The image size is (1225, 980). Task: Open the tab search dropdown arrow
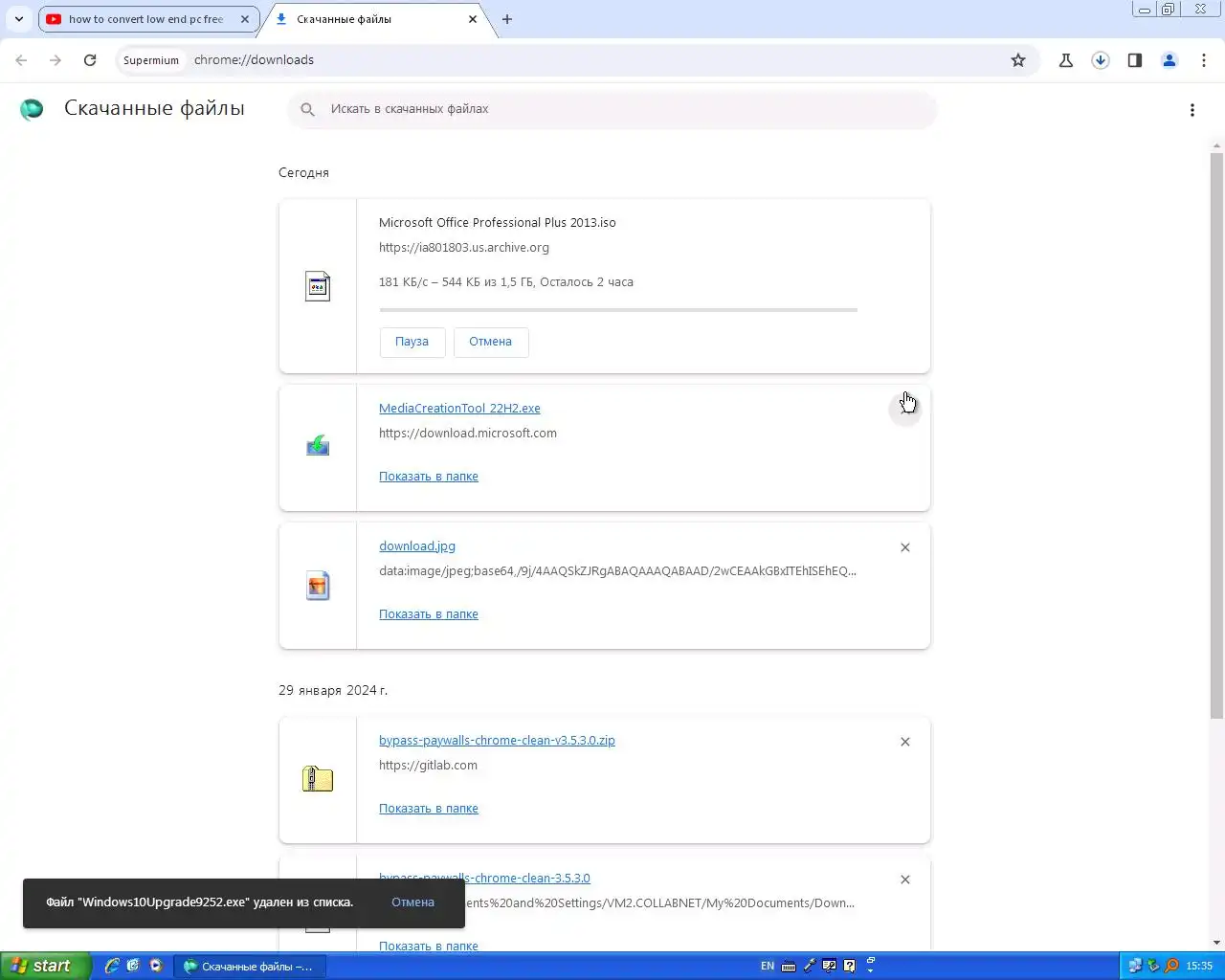19,19
